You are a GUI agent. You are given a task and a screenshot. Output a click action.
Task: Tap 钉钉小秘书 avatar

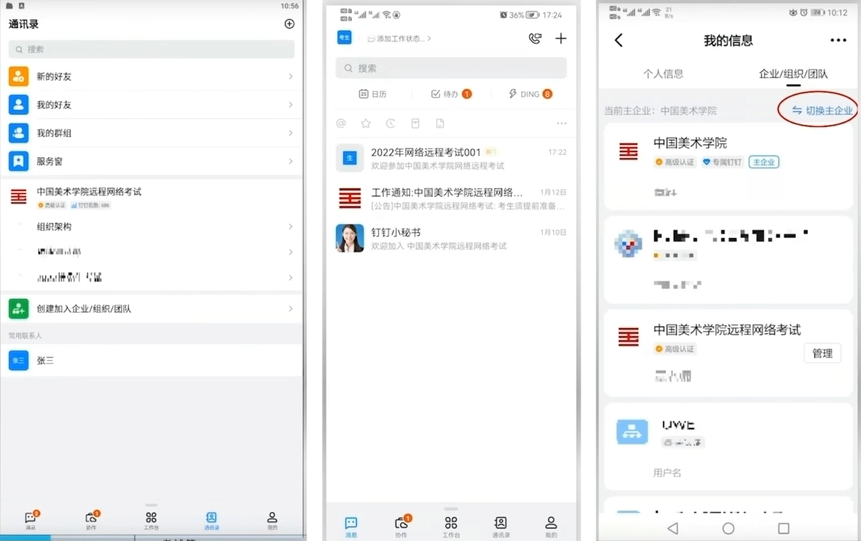coord(350,238)
